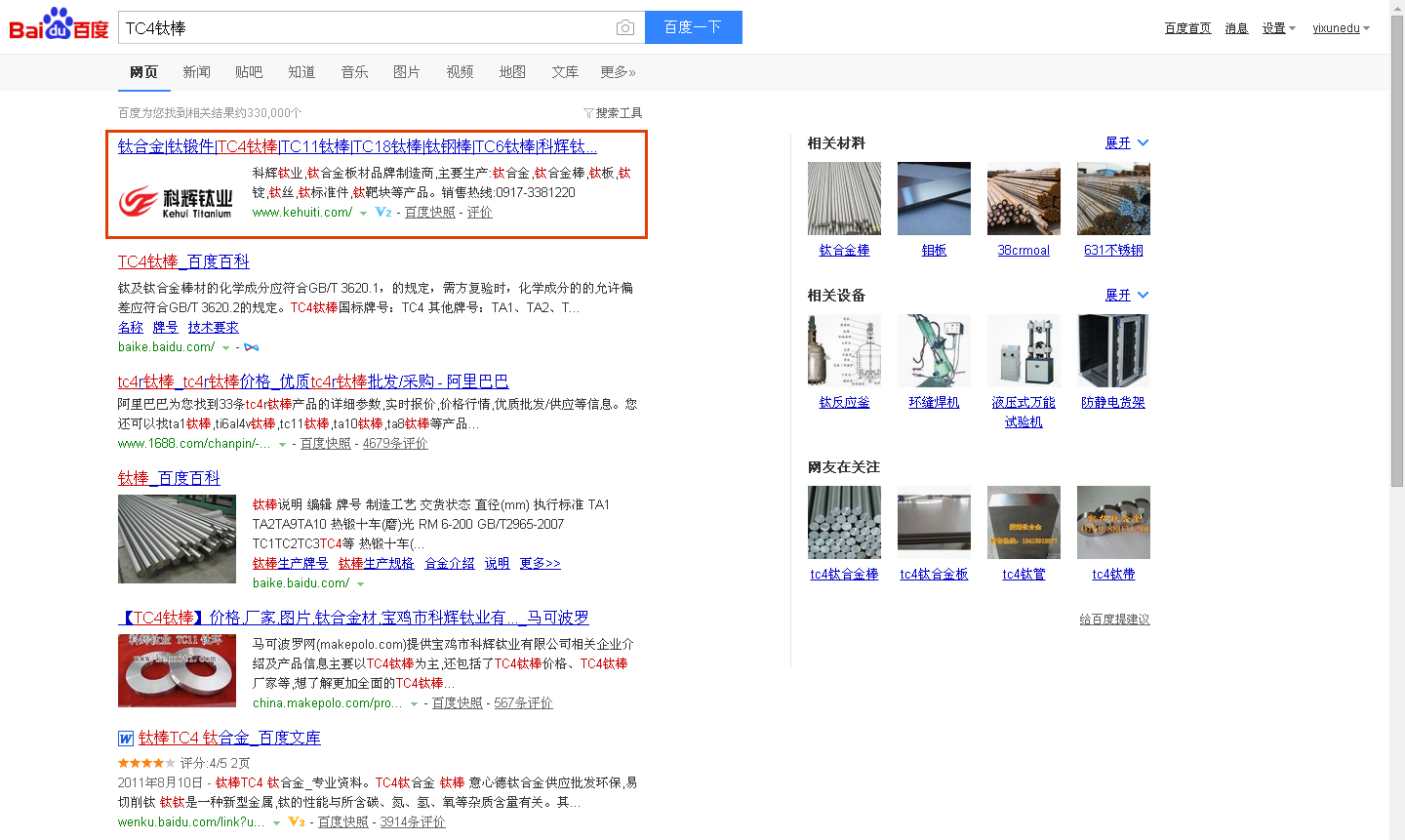Screen dimensions: 1405x840
Task: Expand dropdown arrow next to www.kehuiti.com
Action: click(x=363, y=213)
